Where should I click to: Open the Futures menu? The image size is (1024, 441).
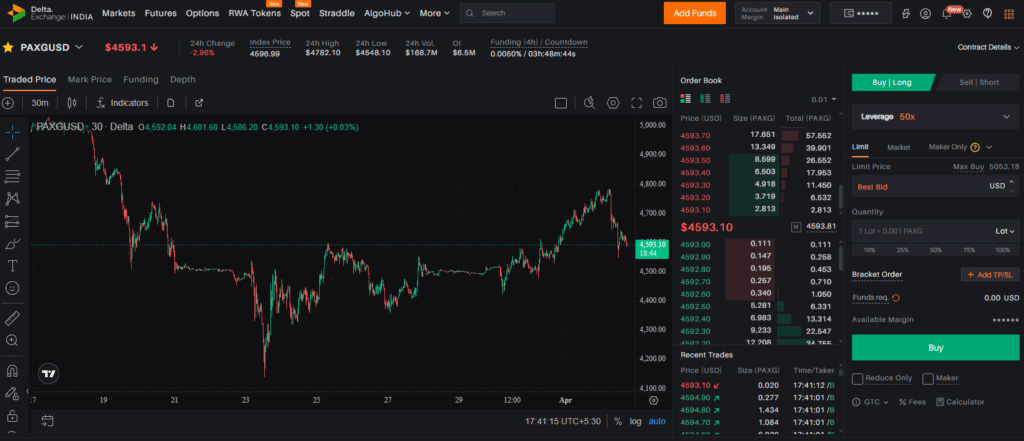(x=161, y=13)
